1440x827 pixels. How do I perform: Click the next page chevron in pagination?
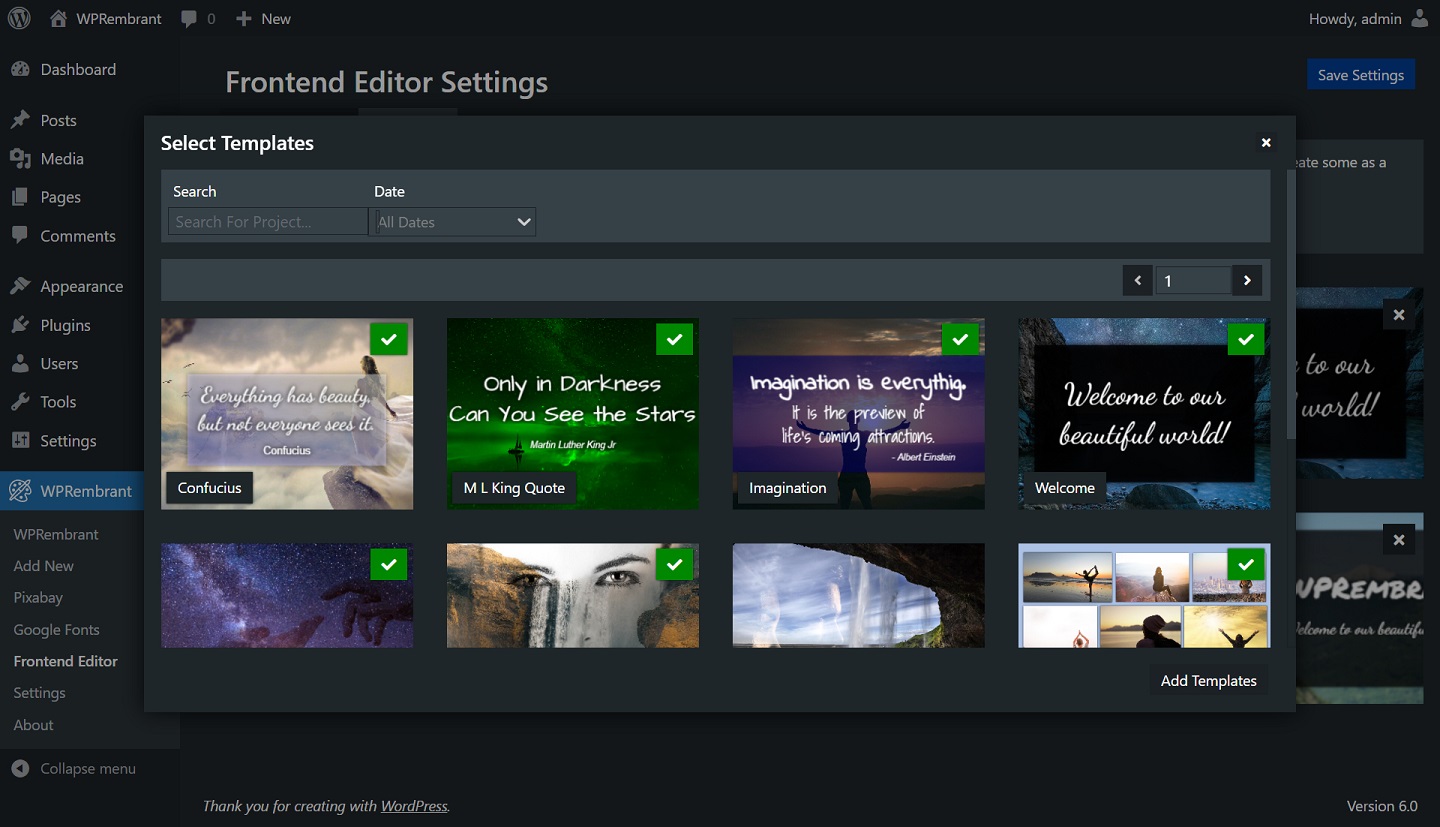[1246, 280]
